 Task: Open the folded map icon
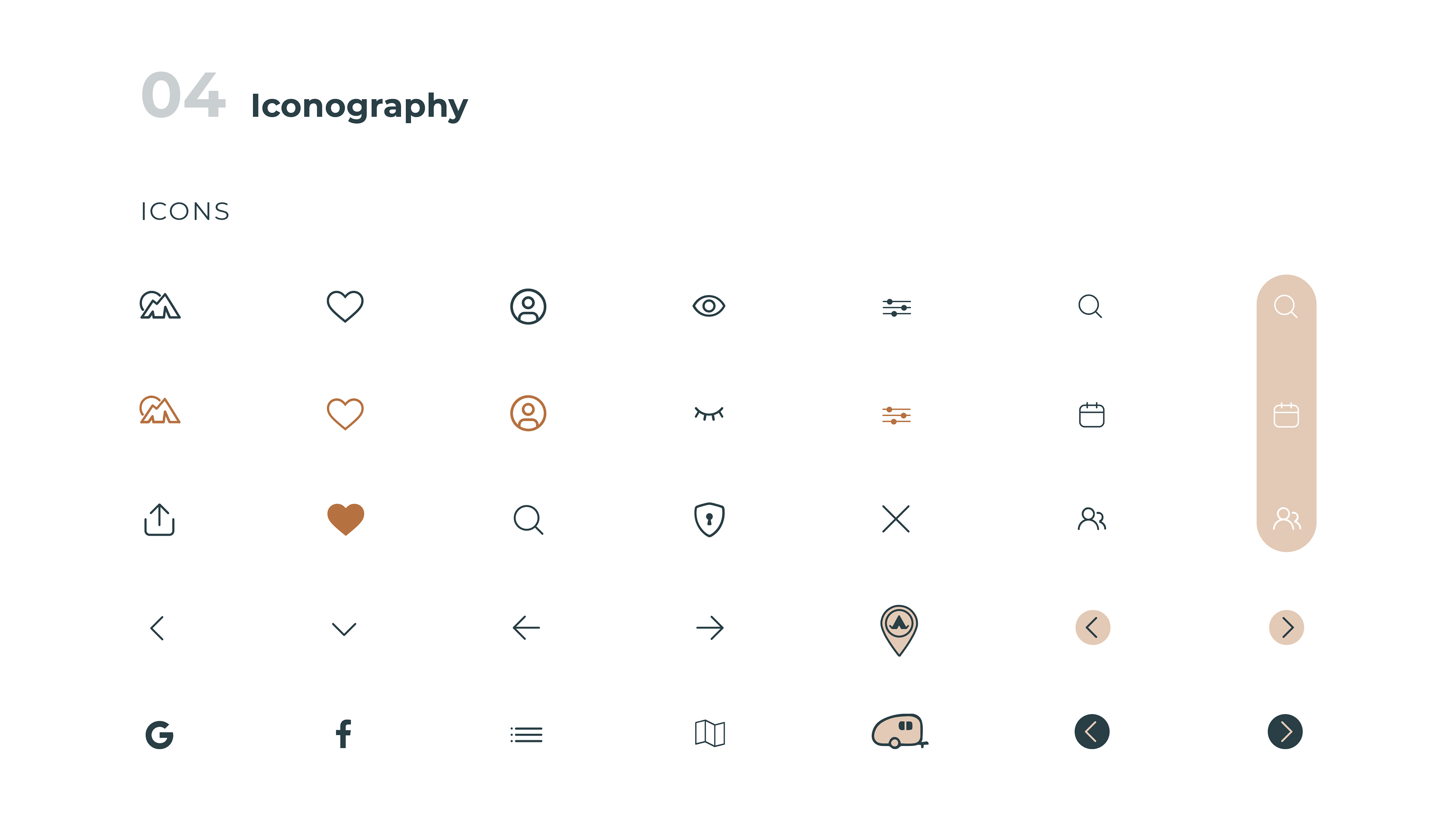[x=709, y=733]
